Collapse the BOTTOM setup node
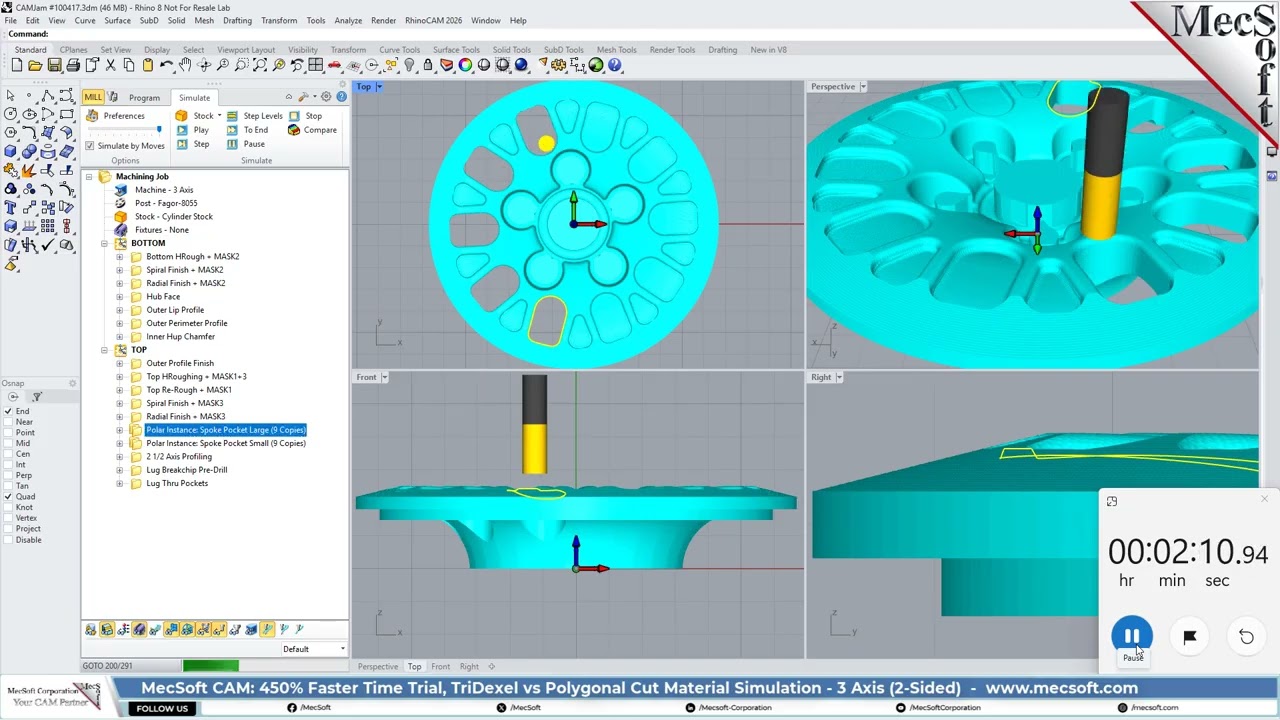 [x=104, y=243]
